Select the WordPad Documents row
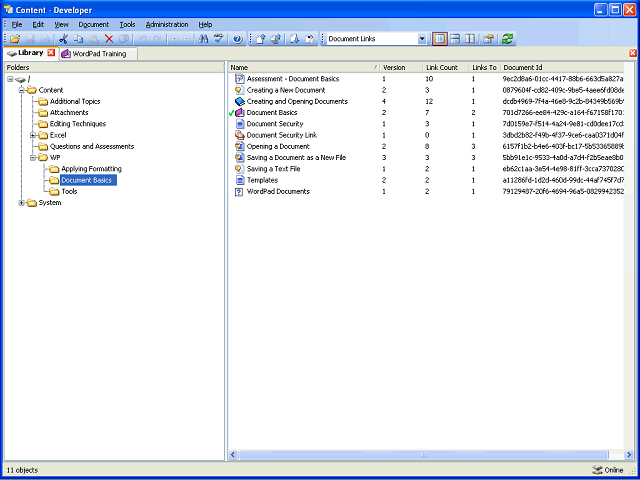 click(x=426, y=191)
